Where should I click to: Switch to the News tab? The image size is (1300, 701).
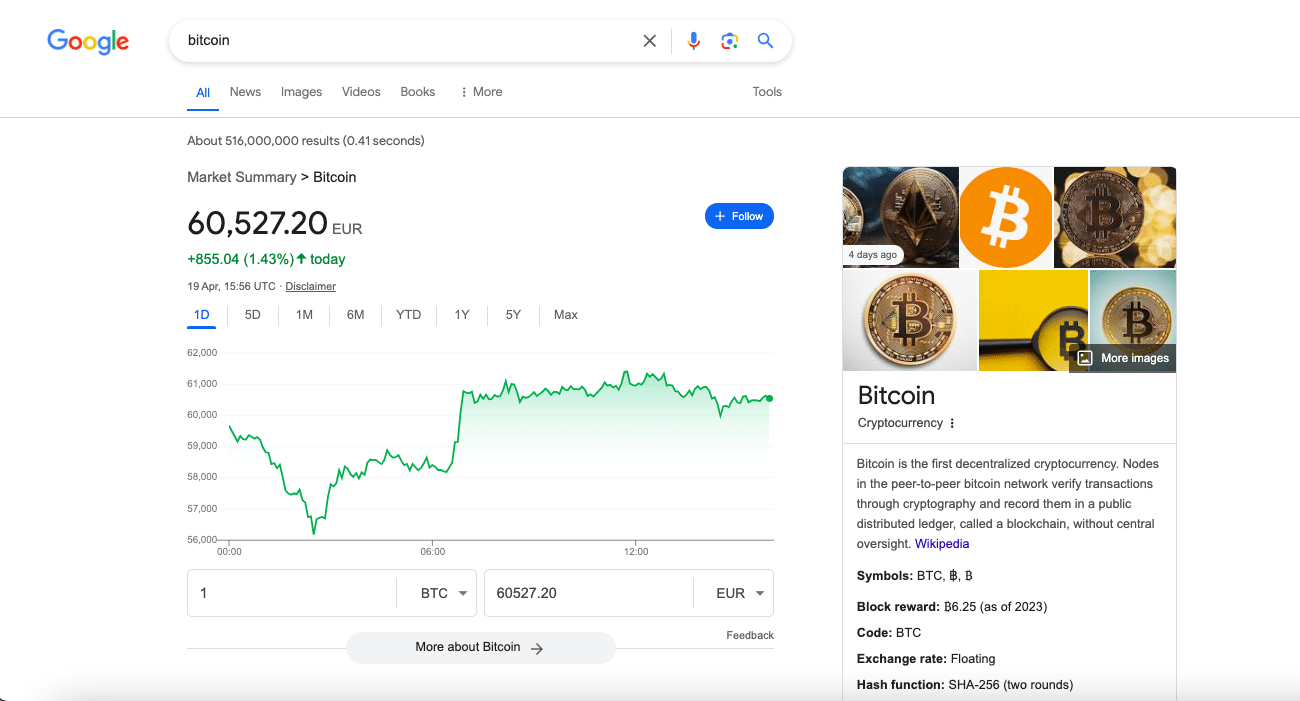point(245,92)
